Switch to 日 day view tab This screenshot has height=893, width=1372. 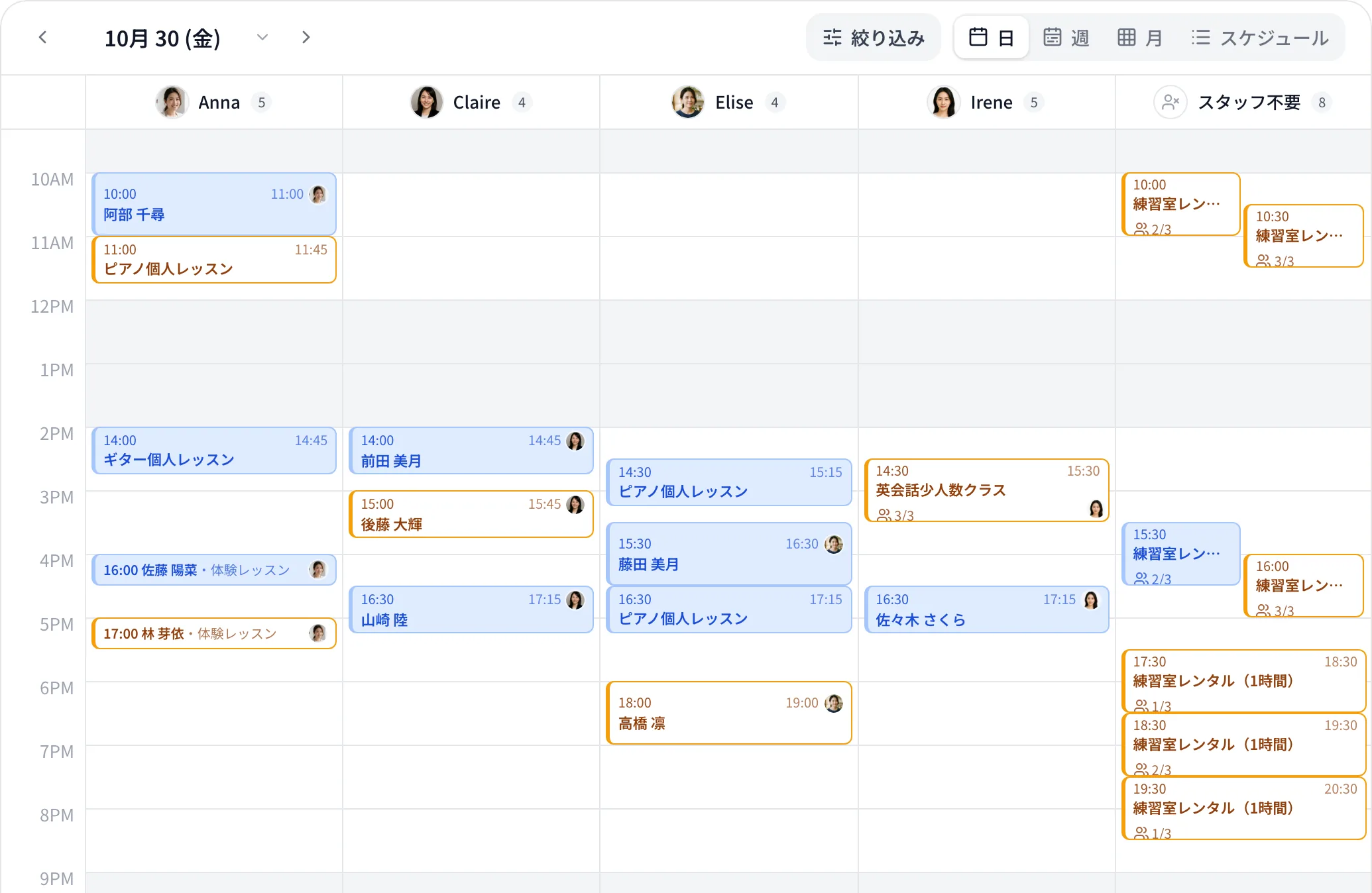click(x=992, y=38)
